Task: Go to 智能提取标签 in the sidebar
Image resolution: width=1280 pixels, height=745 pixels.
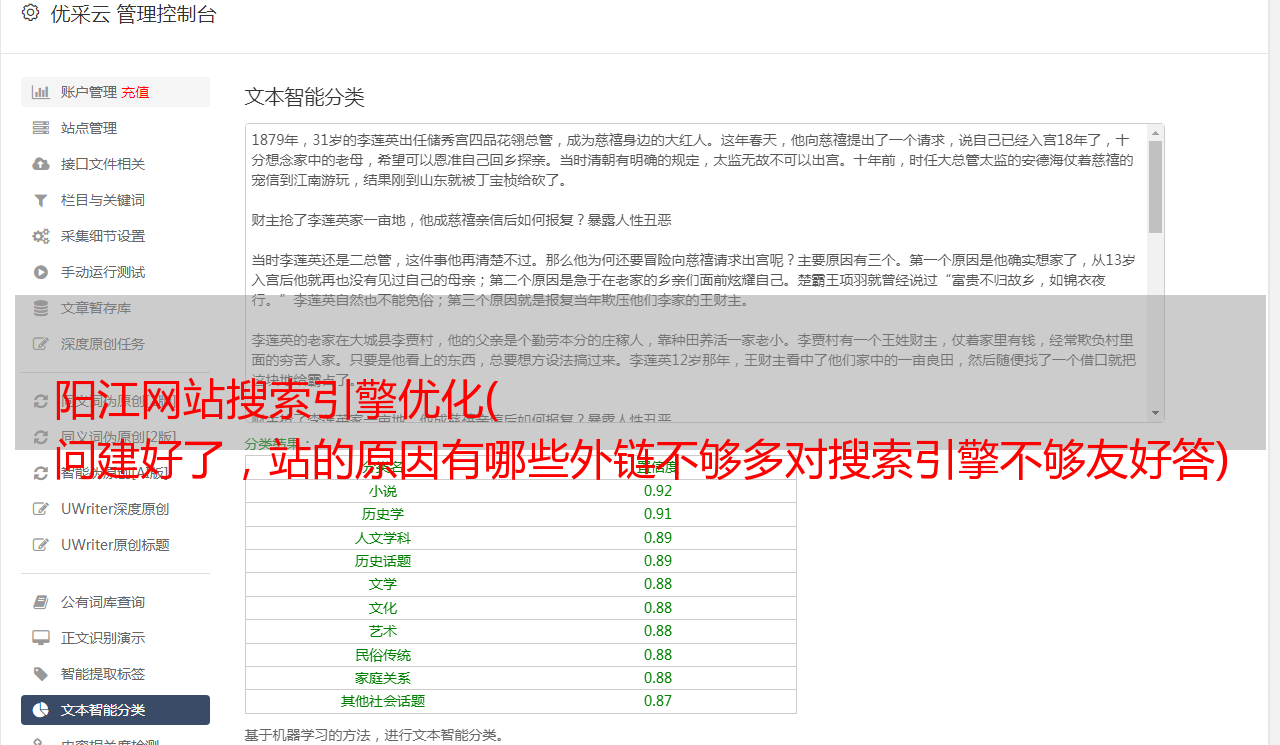Action: 115,674
